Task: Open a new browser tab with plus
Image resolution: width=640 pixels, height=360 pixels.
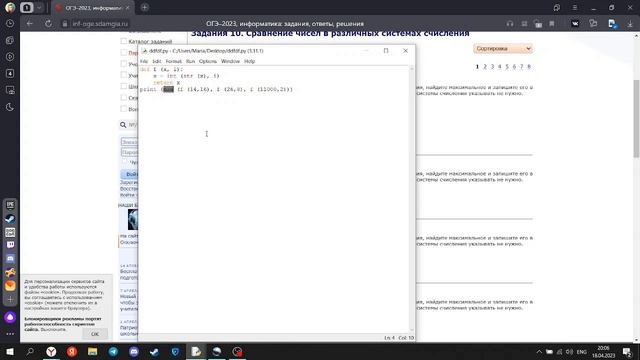Action: click(x=144, y=7)
